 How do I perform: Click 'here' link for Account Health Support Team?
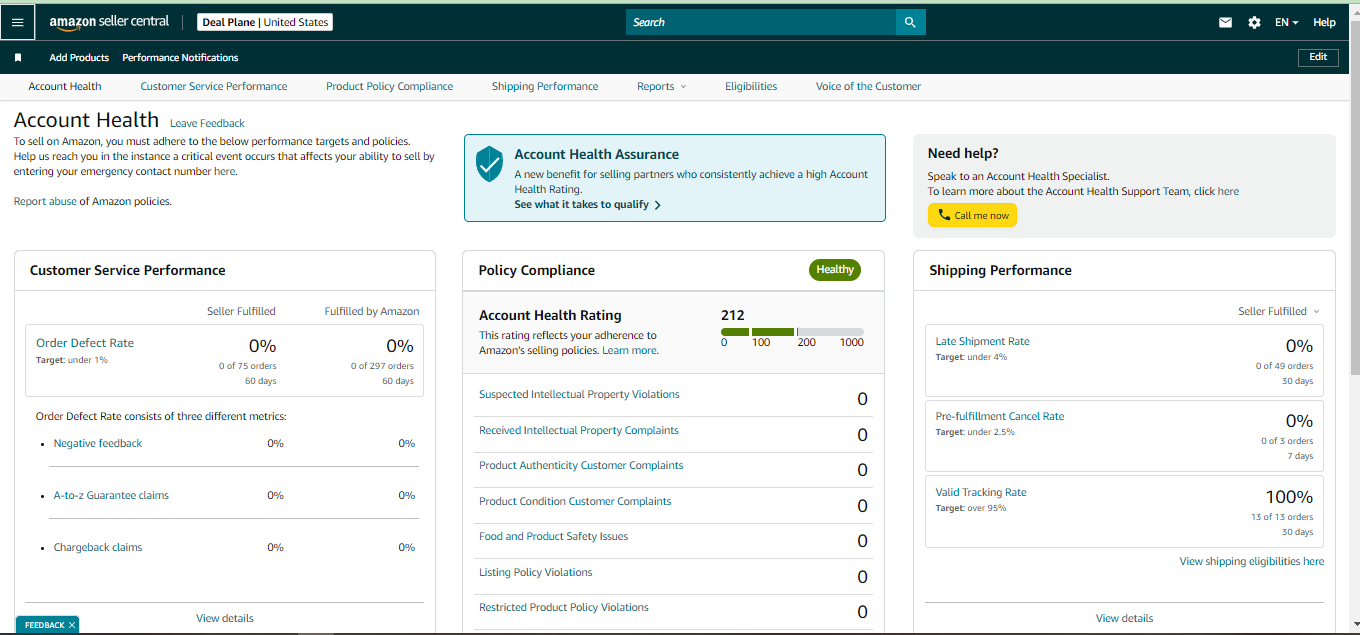pyautogui.click(x=1228, y=192)
